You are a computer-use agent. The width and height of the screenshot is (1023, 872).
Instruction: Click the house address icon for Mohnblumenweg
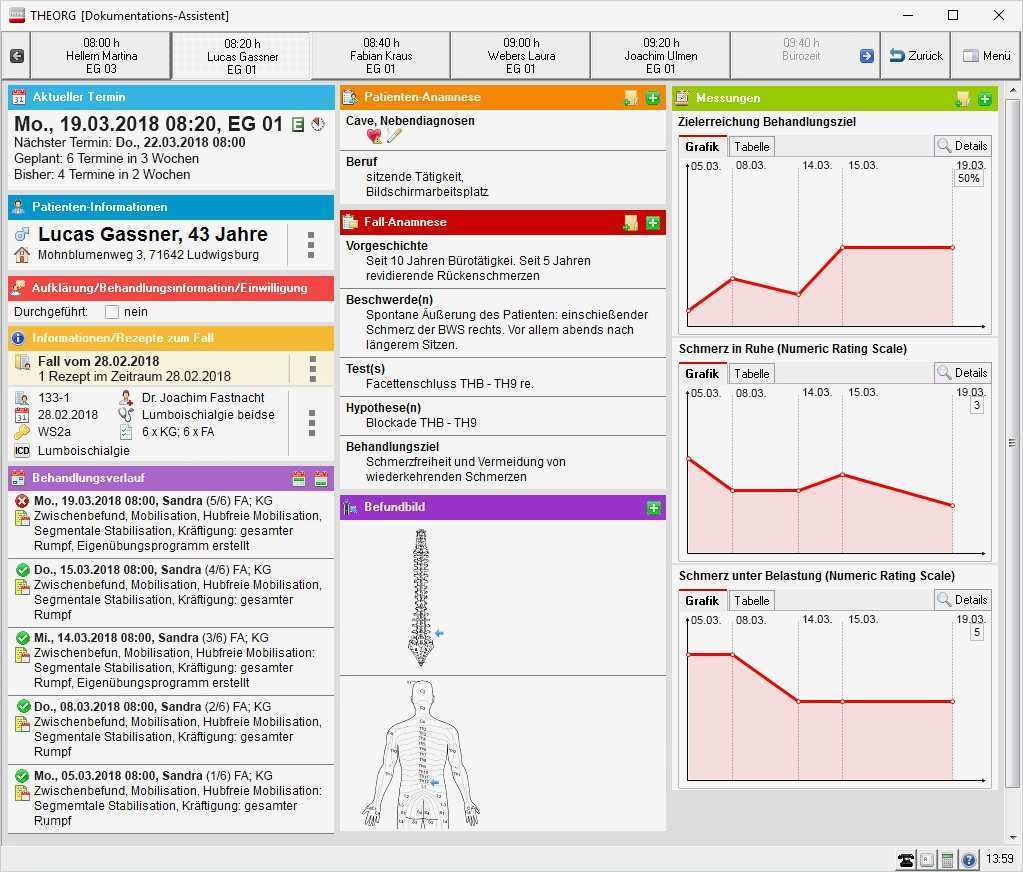point(22,255)
